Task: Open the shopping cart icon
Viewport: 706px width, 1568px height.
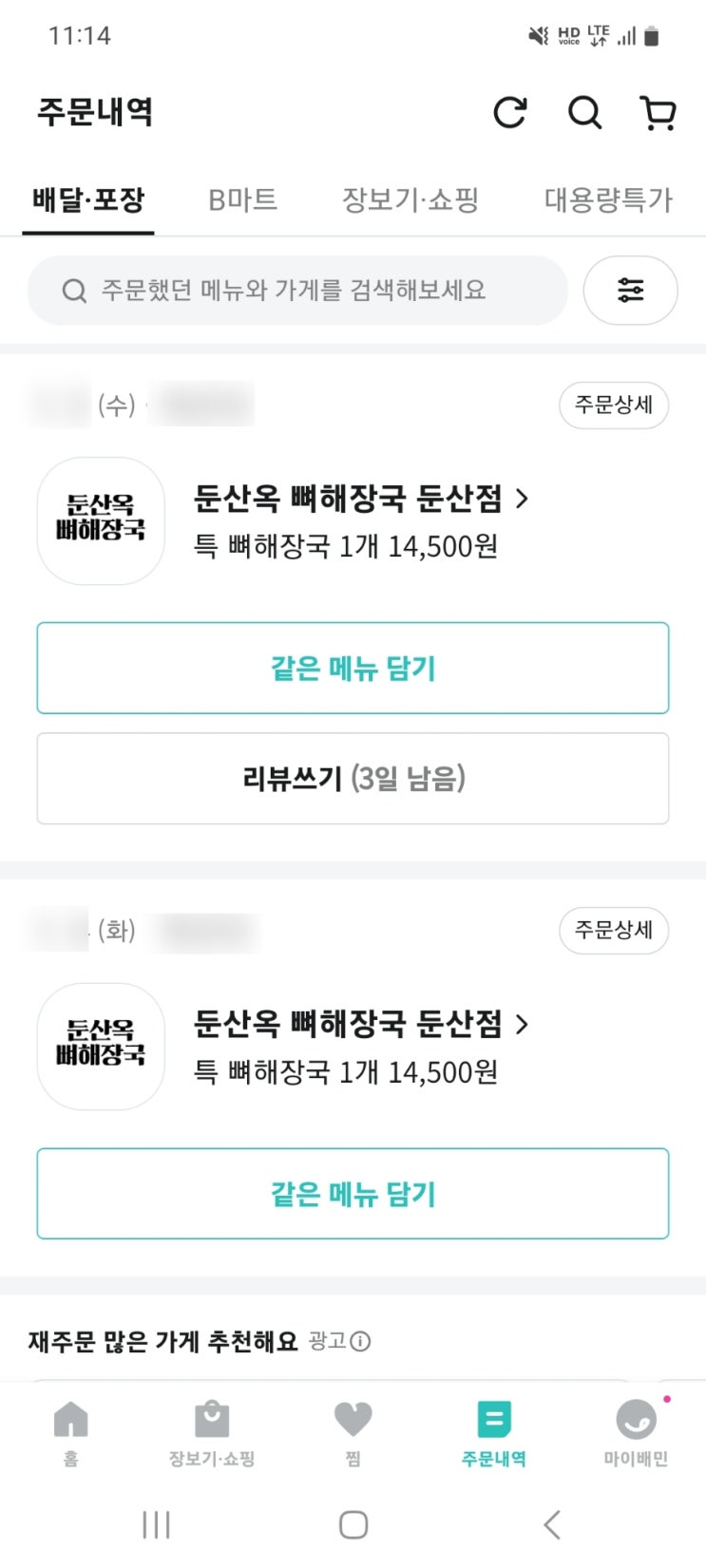Action: tap(658, 113)
